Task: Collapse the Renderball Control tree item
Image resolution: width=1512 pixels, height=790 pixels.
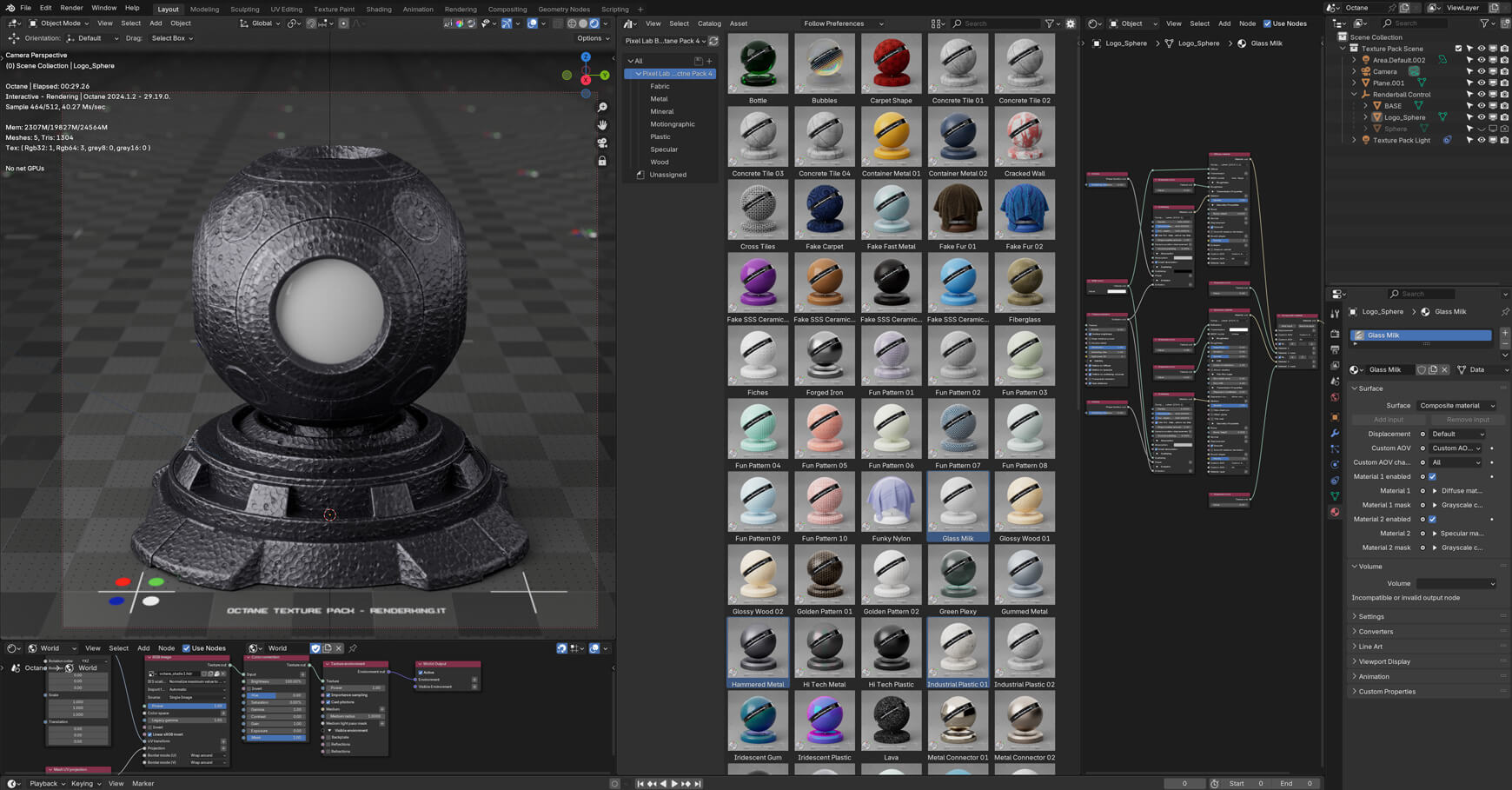Action: point(1354,95)
